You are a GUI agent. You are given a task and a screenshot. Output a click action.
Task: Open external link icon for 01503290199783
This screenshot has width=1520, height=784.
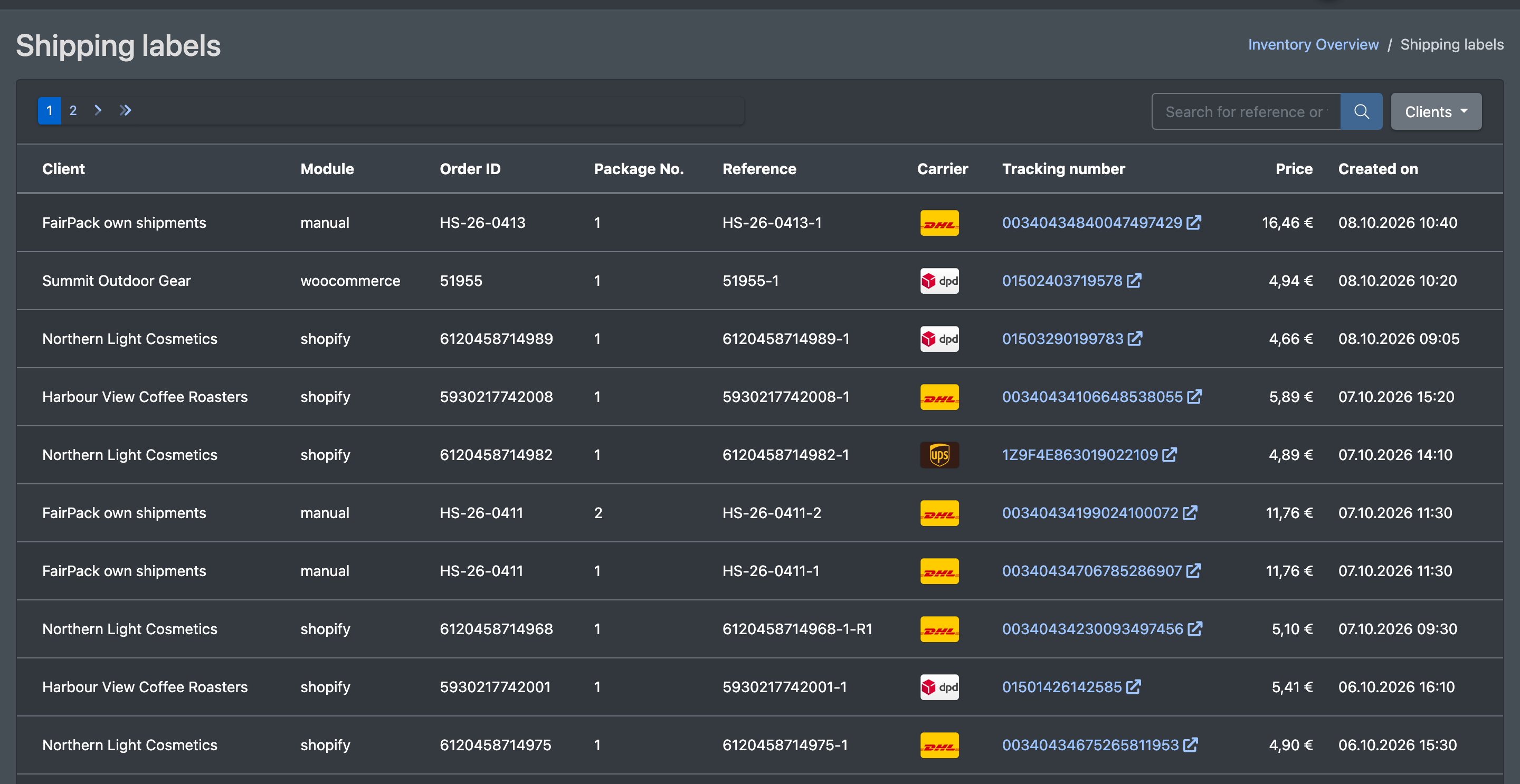1135,338
